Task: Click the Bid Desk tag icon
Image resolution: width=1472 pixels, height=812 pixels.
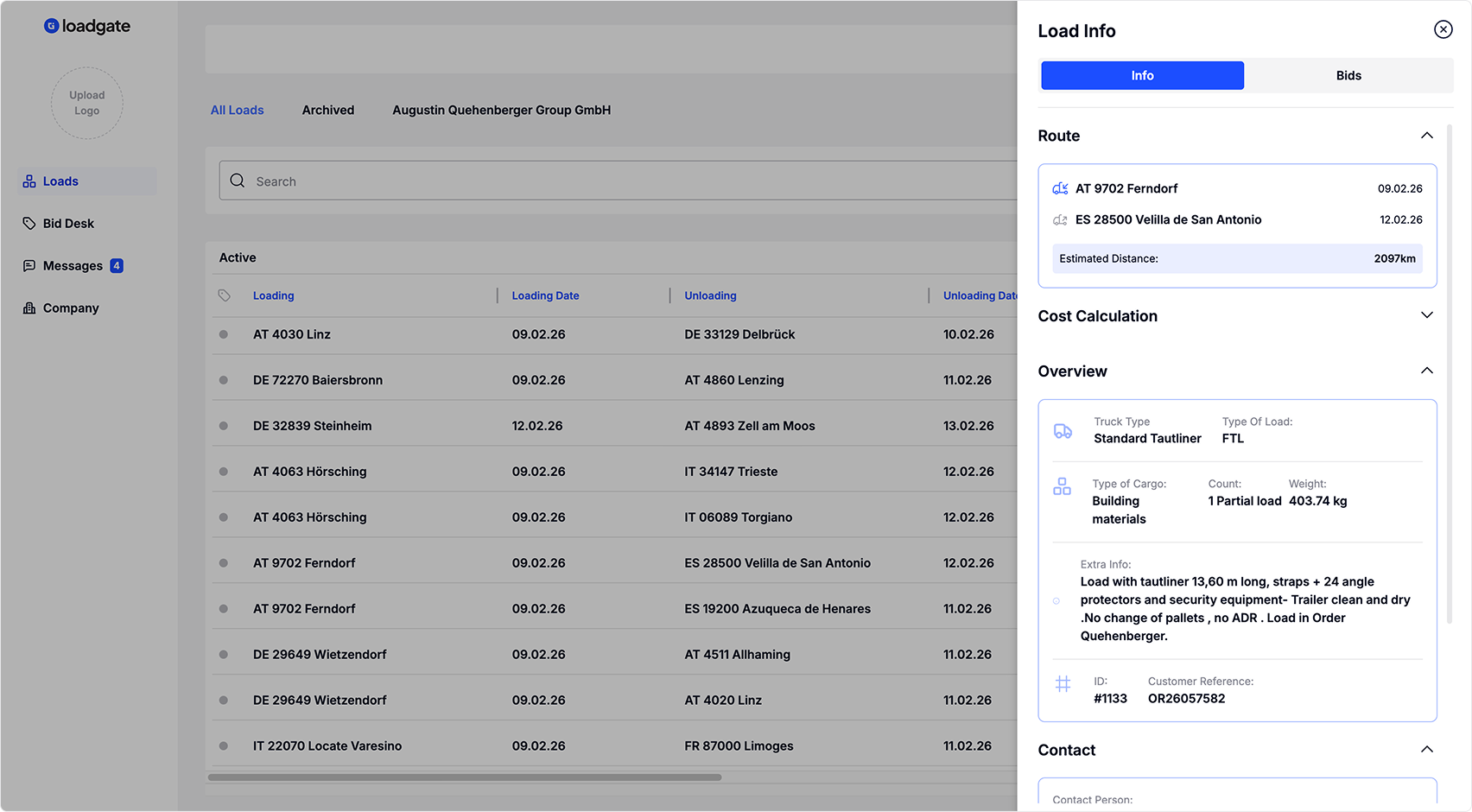Action: click(29, 224)
